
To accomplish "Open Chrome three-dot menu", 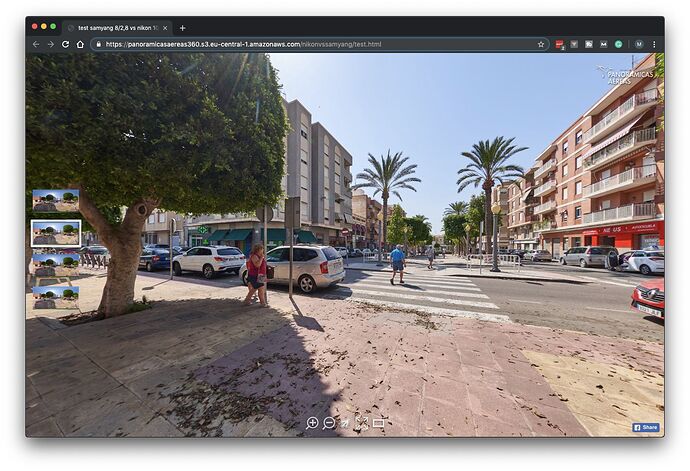I will [x=654, y=44].
